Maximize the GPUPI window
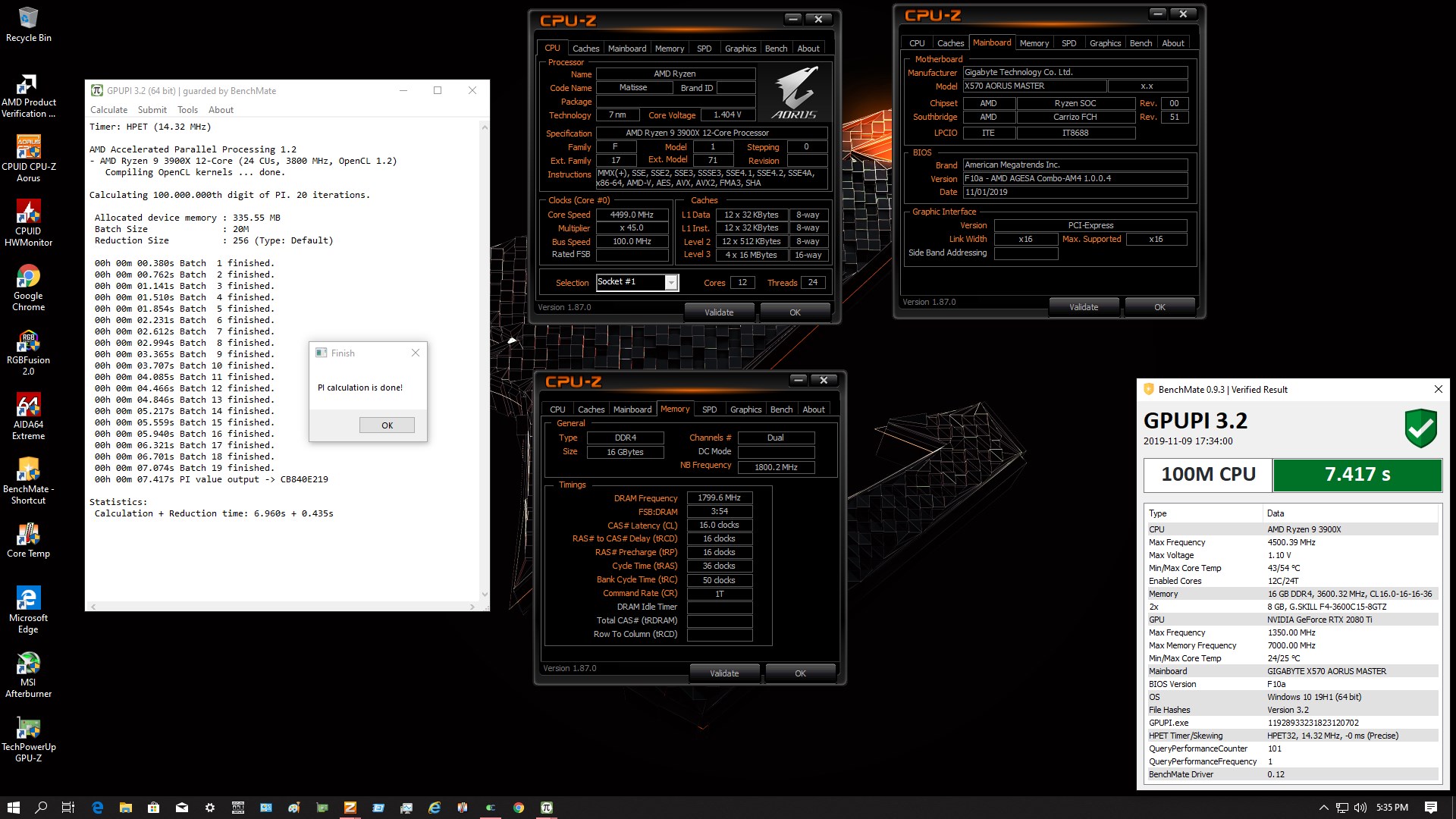This screenshot has height=819, width=1456. (x=438, y=90)
